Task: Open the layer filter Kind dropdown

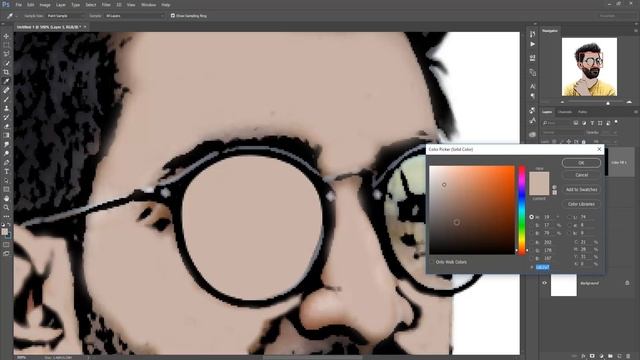Action: point(556,123)
